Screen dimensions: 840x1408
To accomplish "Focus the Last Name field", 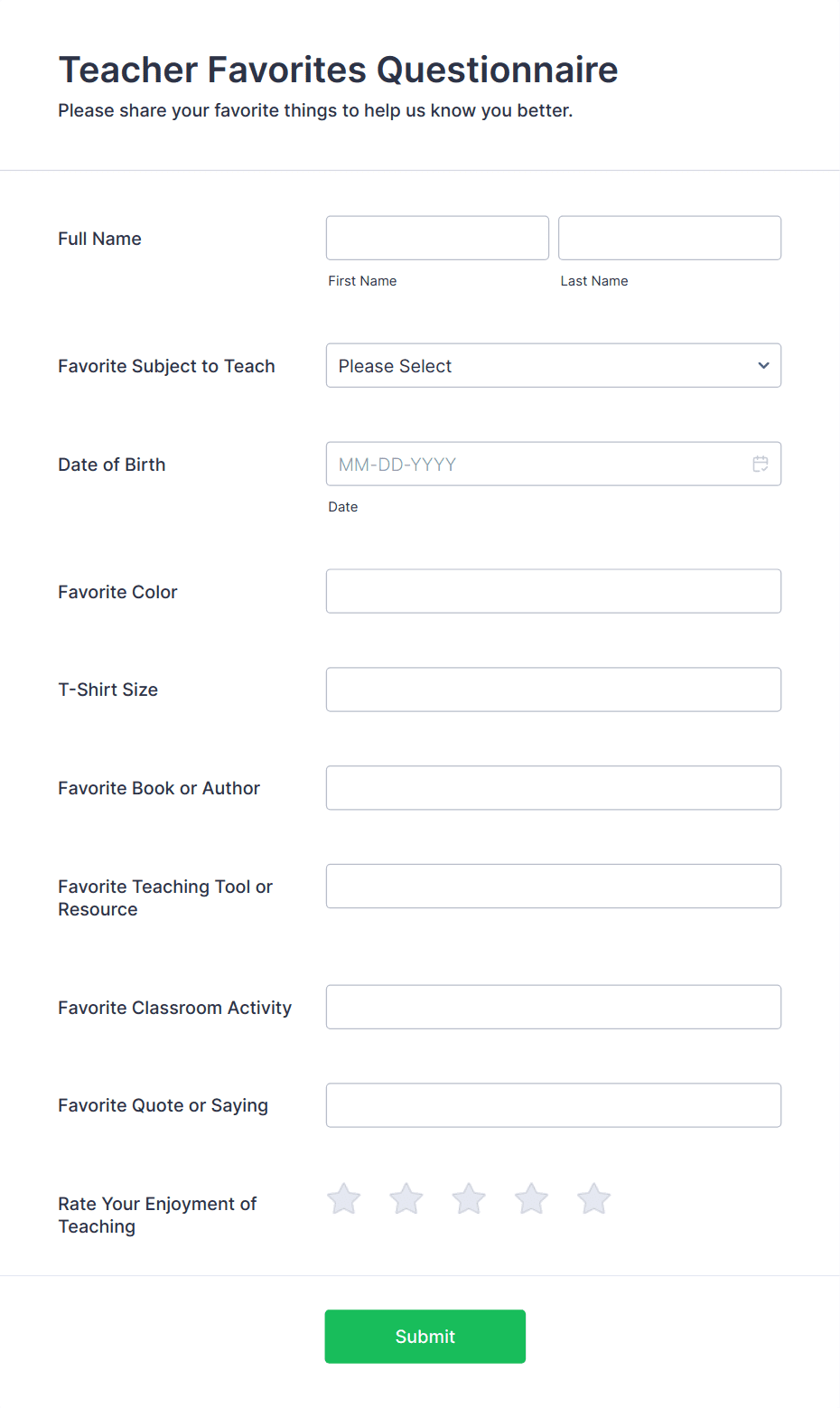I will (x=669, y=238).
